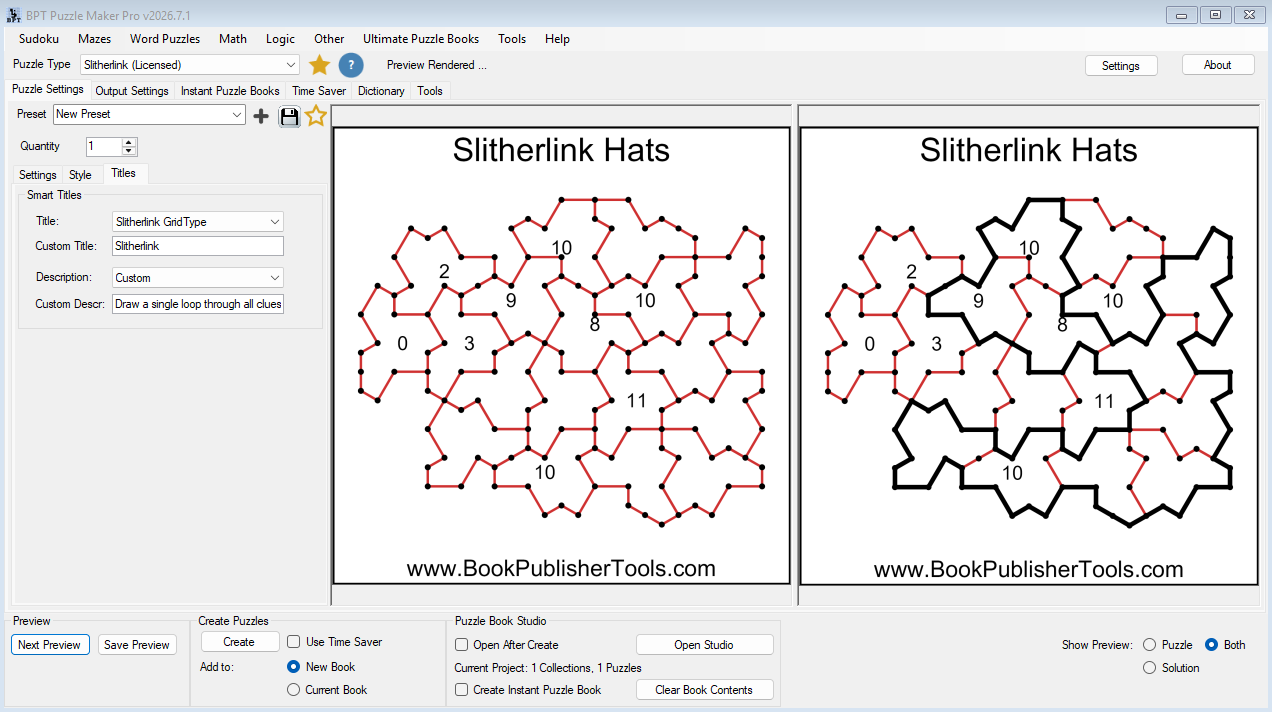This screenshot has height=712, width=1272.
Task: Open the Logic menu
Action: click(x=281, y=39)
